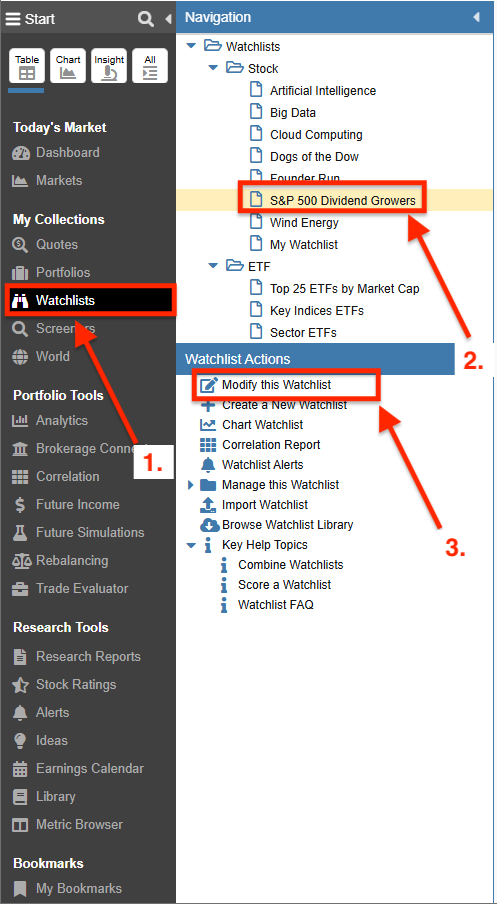Click Modify this Watchlist
This screenshot has height=905, width=497.
[276, 384]
